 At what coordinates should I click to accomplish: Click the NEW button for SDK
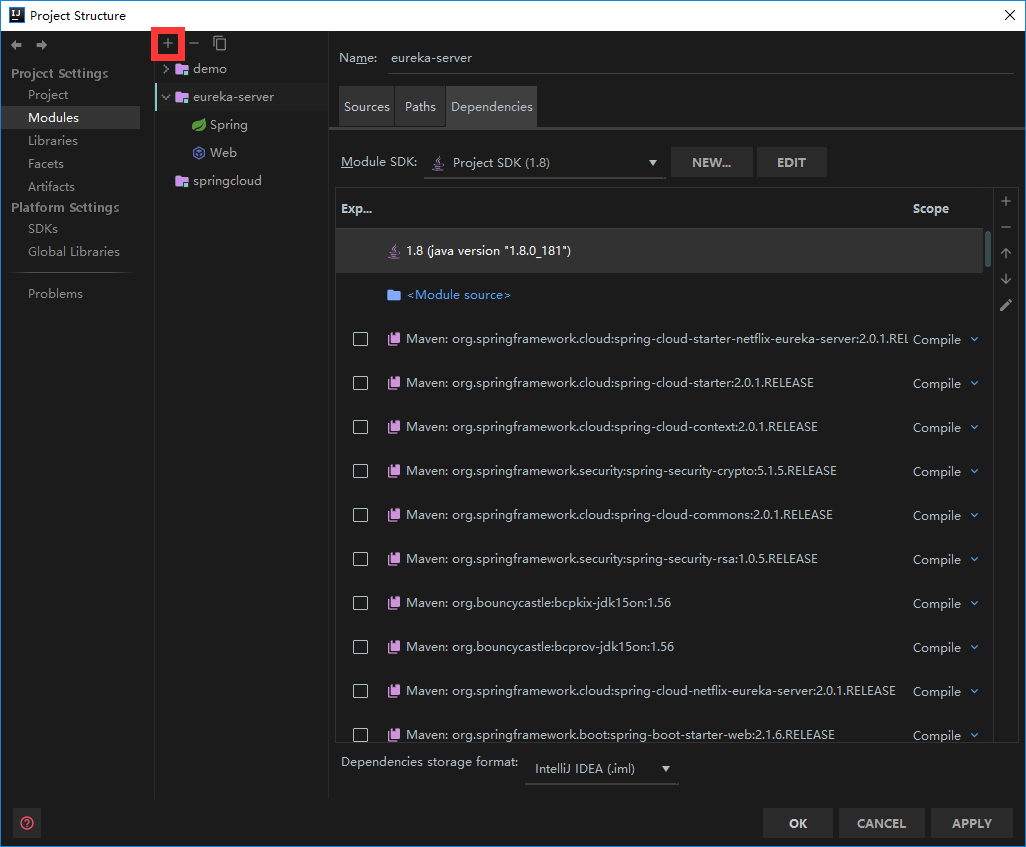coord(711,161)
